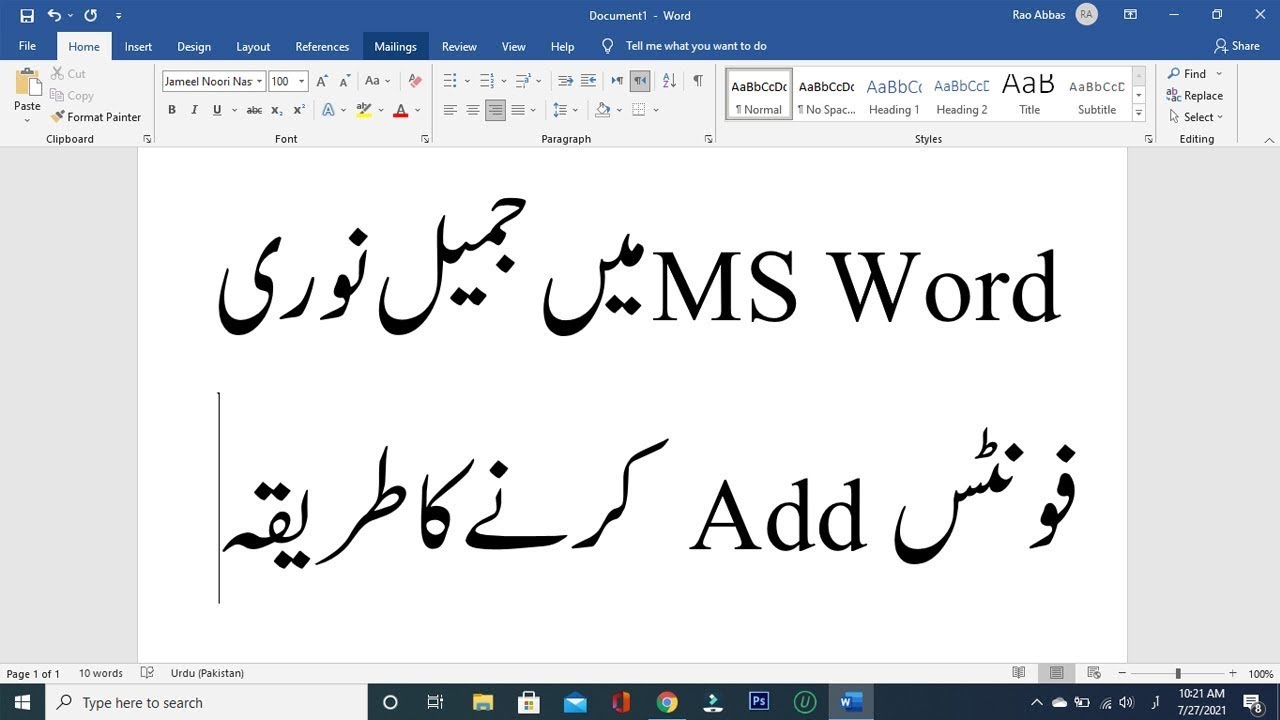Image resolution: width=1280 pixels, height=720 pixels.
Task: Undo the last action
Action: (x=54, y=15)
